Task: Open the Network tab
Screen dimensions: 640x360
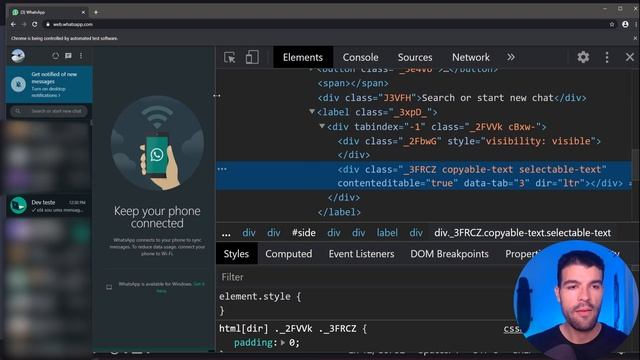Action: [x=471, y=57]
